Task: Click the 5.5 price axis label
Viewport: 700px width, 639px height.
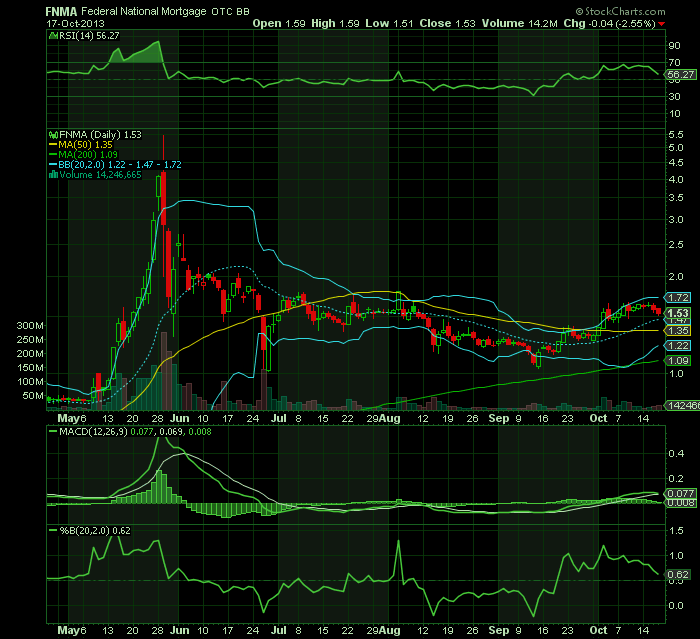Action: pos(676,134)
